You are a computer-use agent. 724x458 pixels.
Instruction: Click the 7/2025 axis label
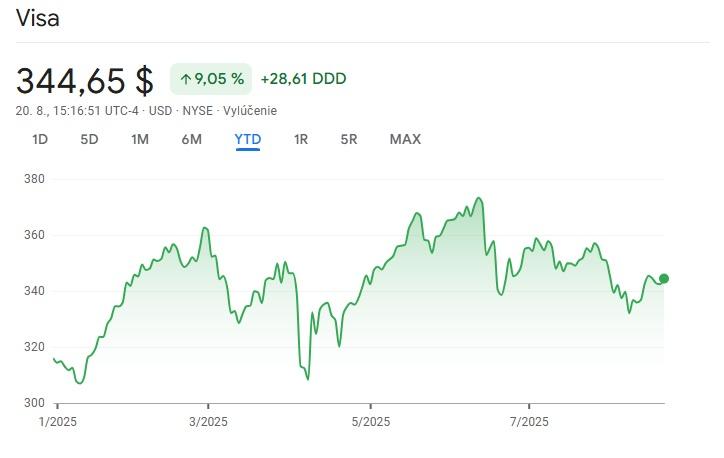[527, 422]
